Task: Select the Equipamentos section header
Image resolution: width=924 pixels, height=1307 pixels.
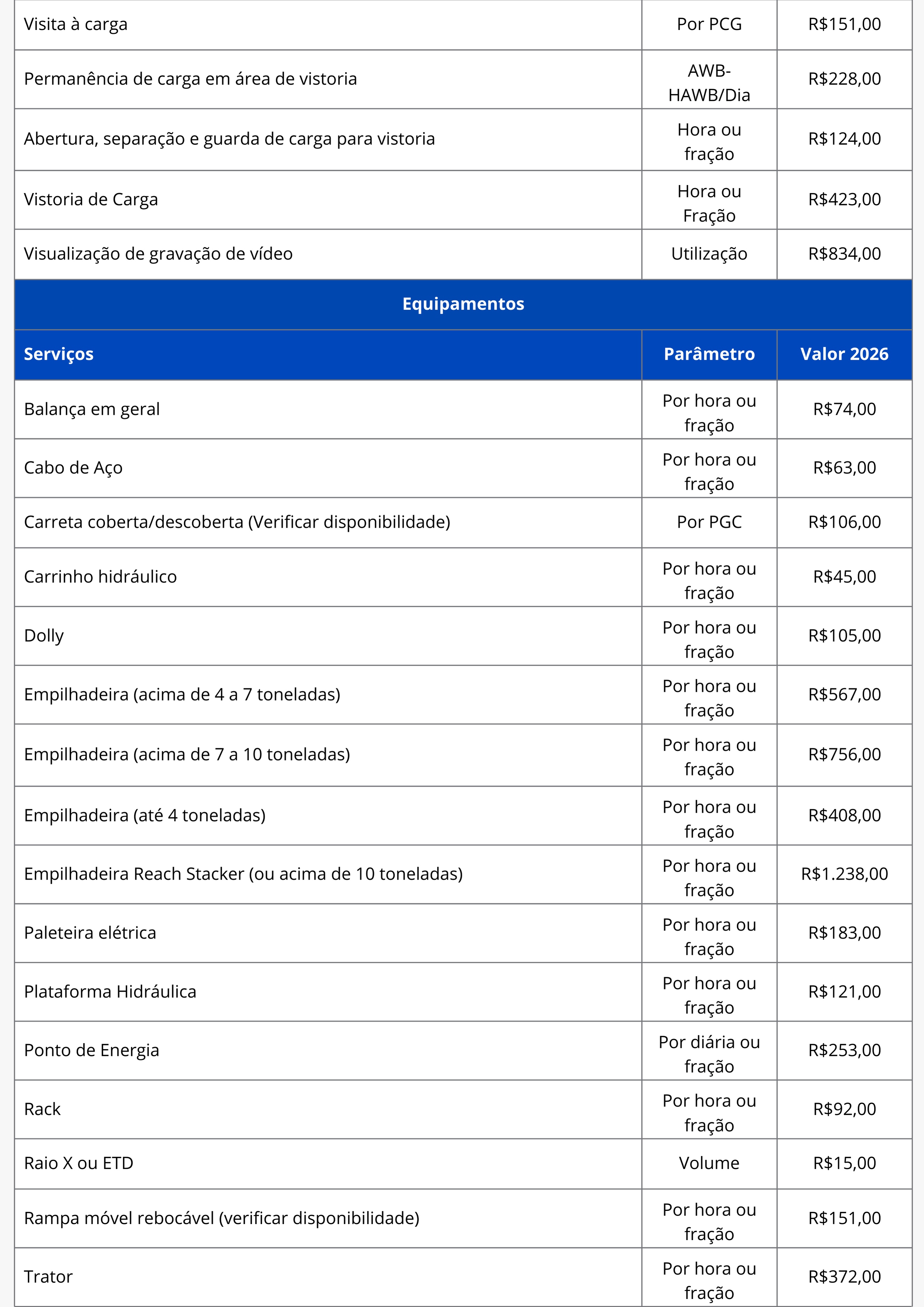Action: pyautogui.click(x=463, y=304)
